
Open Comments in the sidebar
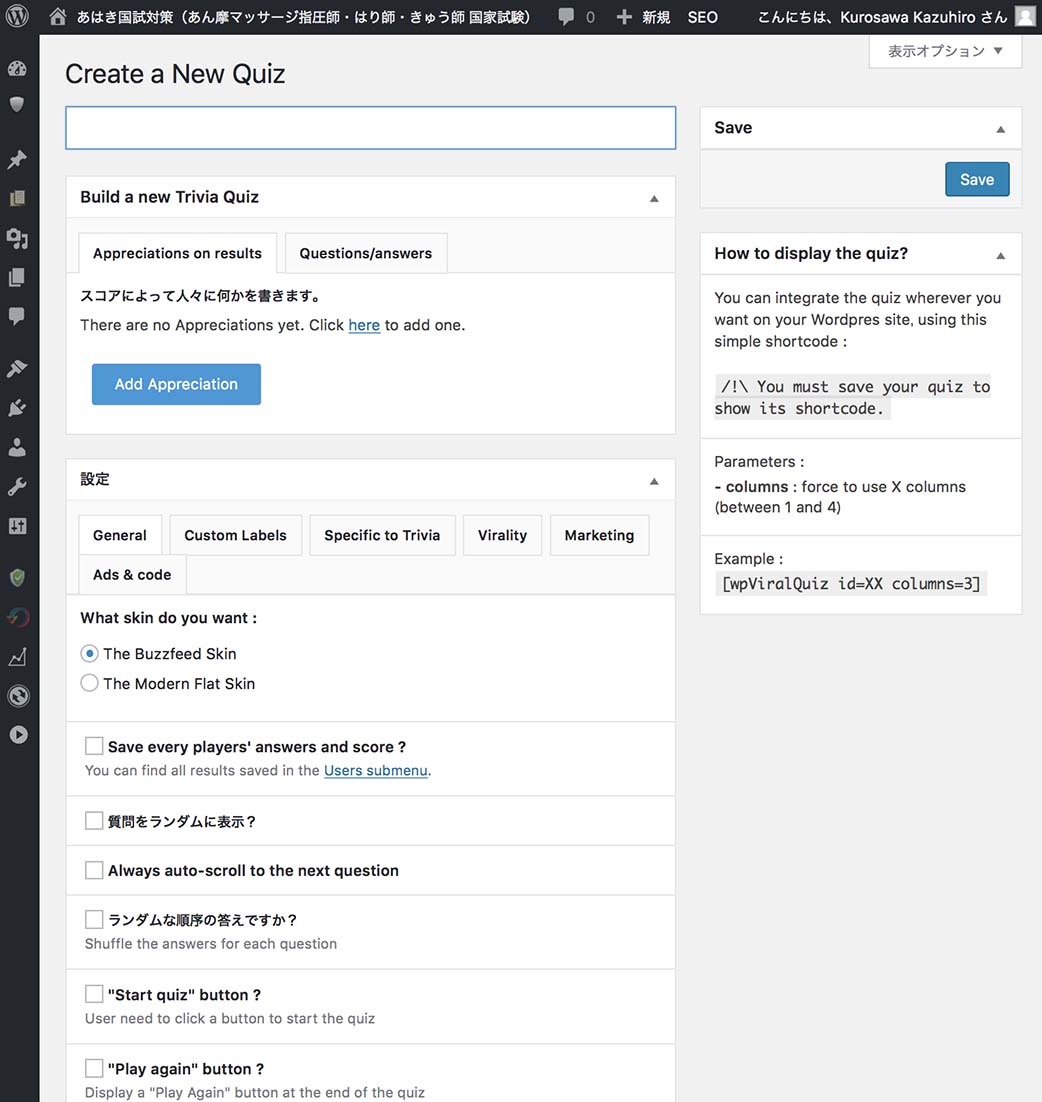tap(17, 316)
